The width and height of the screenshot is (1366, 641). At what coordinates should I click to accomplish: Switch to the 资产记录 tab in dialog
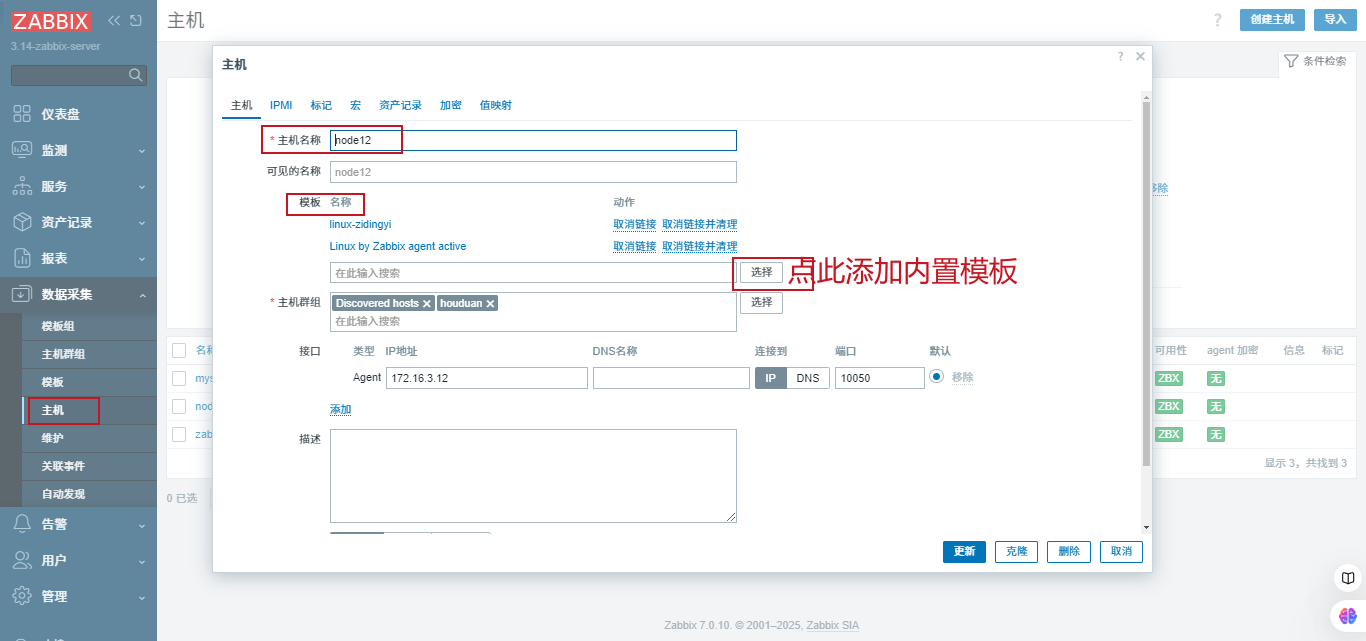(400, 105)
